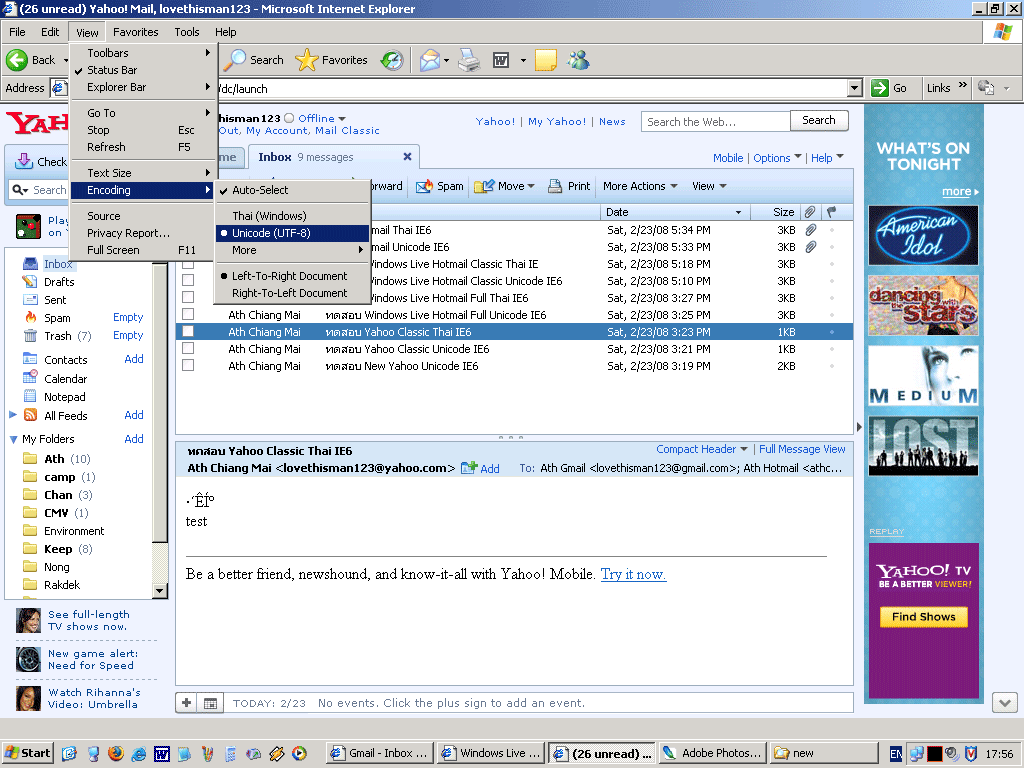Click the green Go arrow icon

[880, 88]
